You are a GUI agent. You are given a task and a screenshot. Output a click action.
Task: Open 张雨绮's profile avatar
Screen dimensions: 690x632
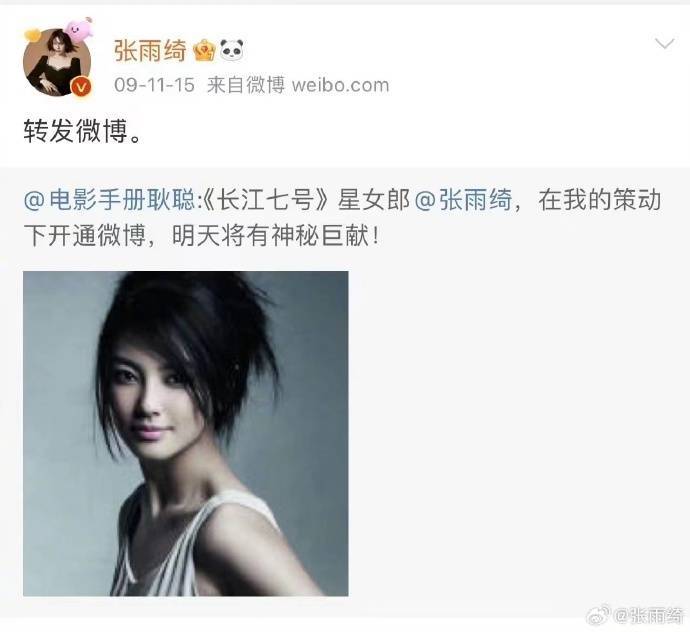(x=57, y=62)
